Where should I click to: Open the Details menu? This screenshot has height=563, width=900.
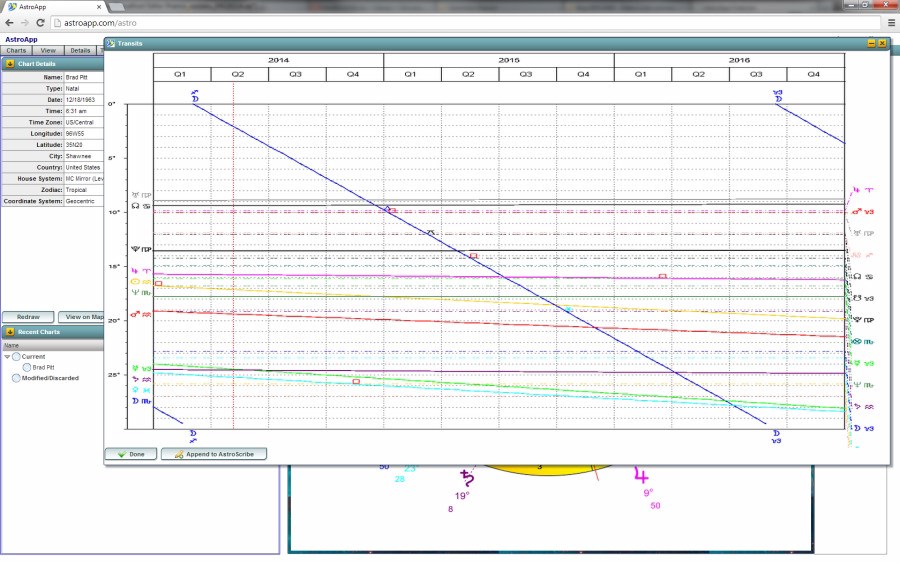pyautogui.click(x=80, y=50)
